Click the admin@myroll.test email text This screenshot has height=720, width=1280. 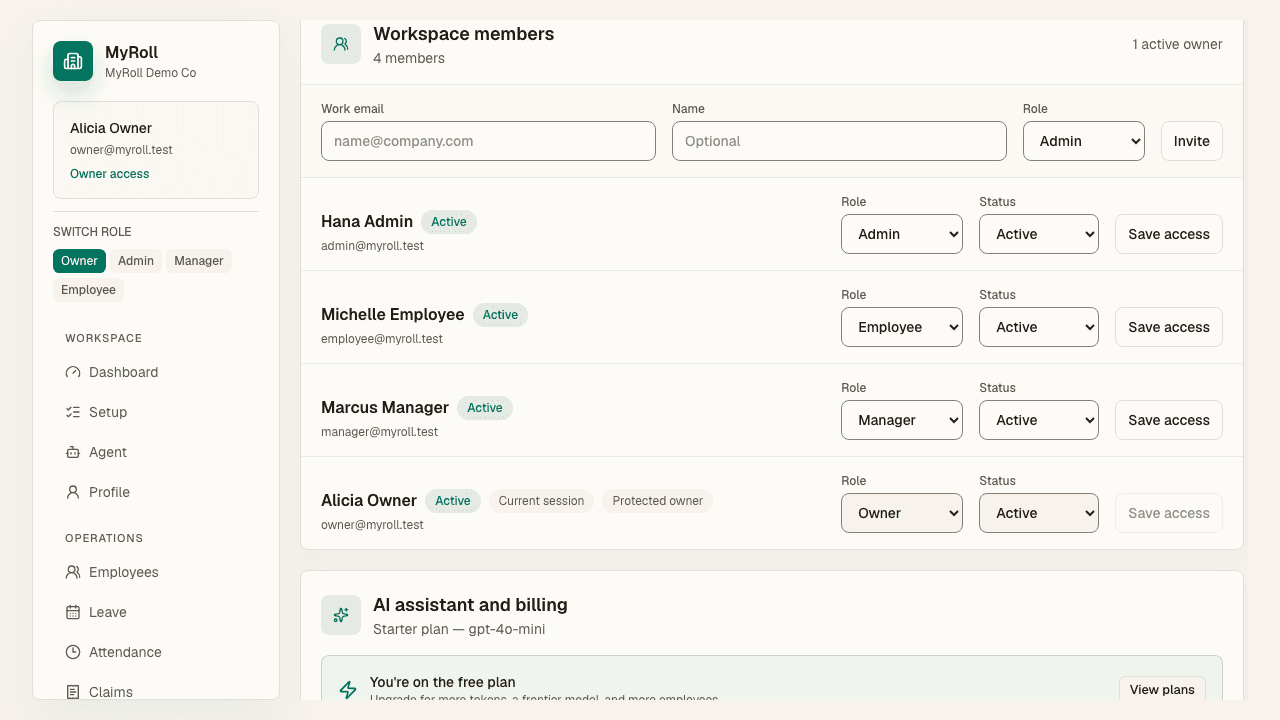click(x=372, y=246)
